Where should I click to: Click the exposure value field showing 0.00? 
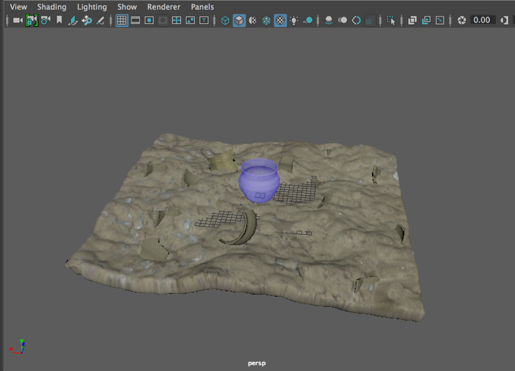click(x=482, y=20)
